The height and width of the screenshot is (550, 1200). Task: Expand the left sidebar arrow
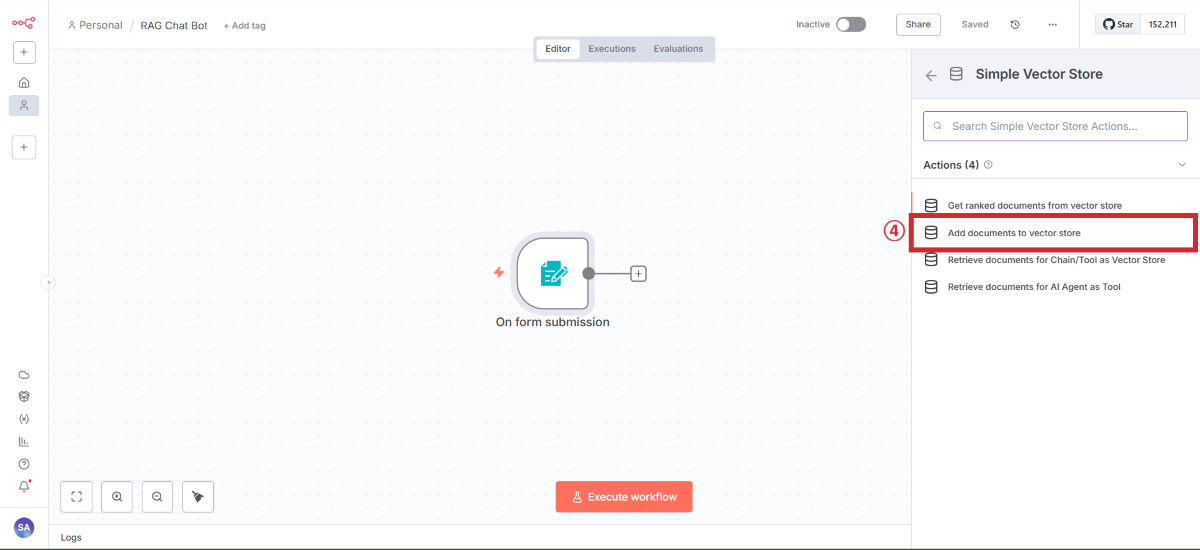(x=48, y=283)
